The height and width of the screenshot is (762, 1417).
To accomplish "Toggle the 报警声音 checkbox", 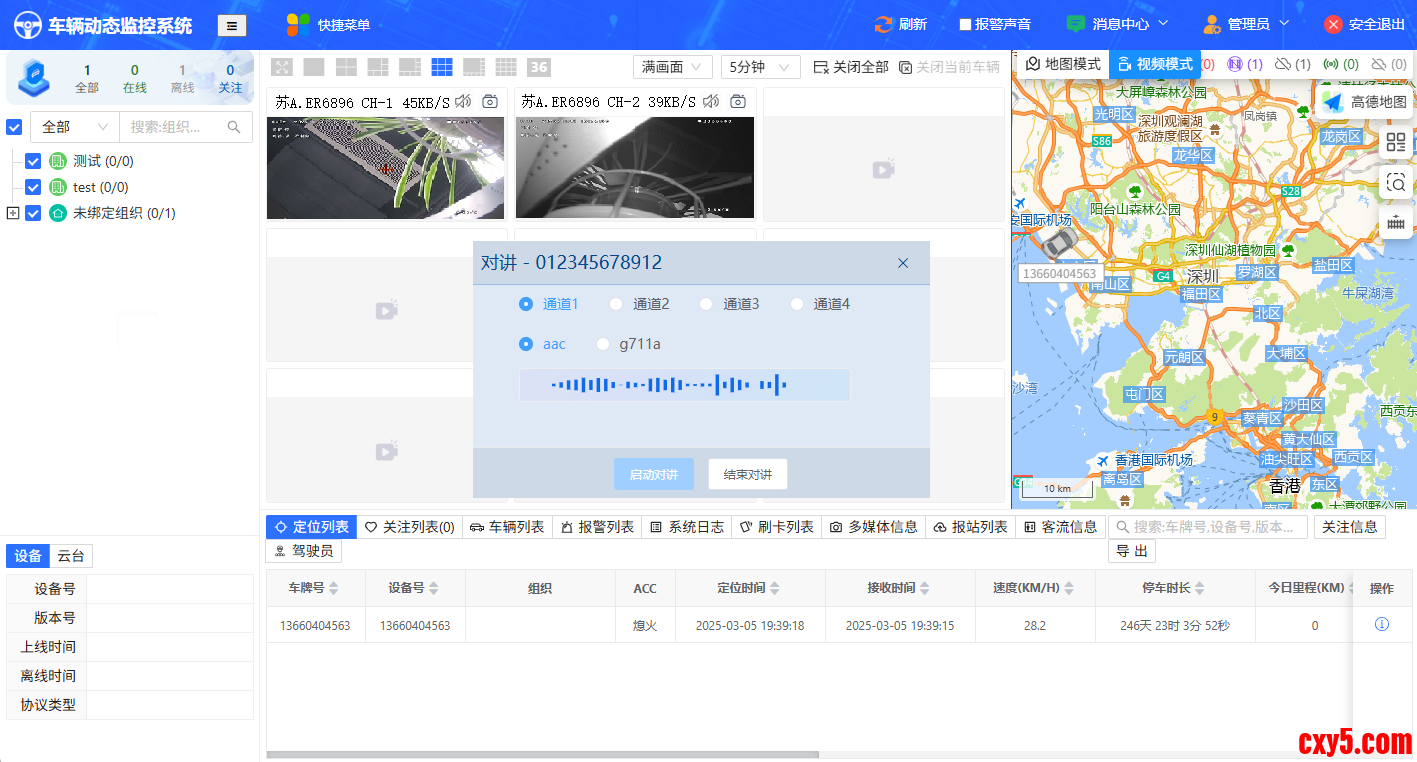I will (965, 25).
